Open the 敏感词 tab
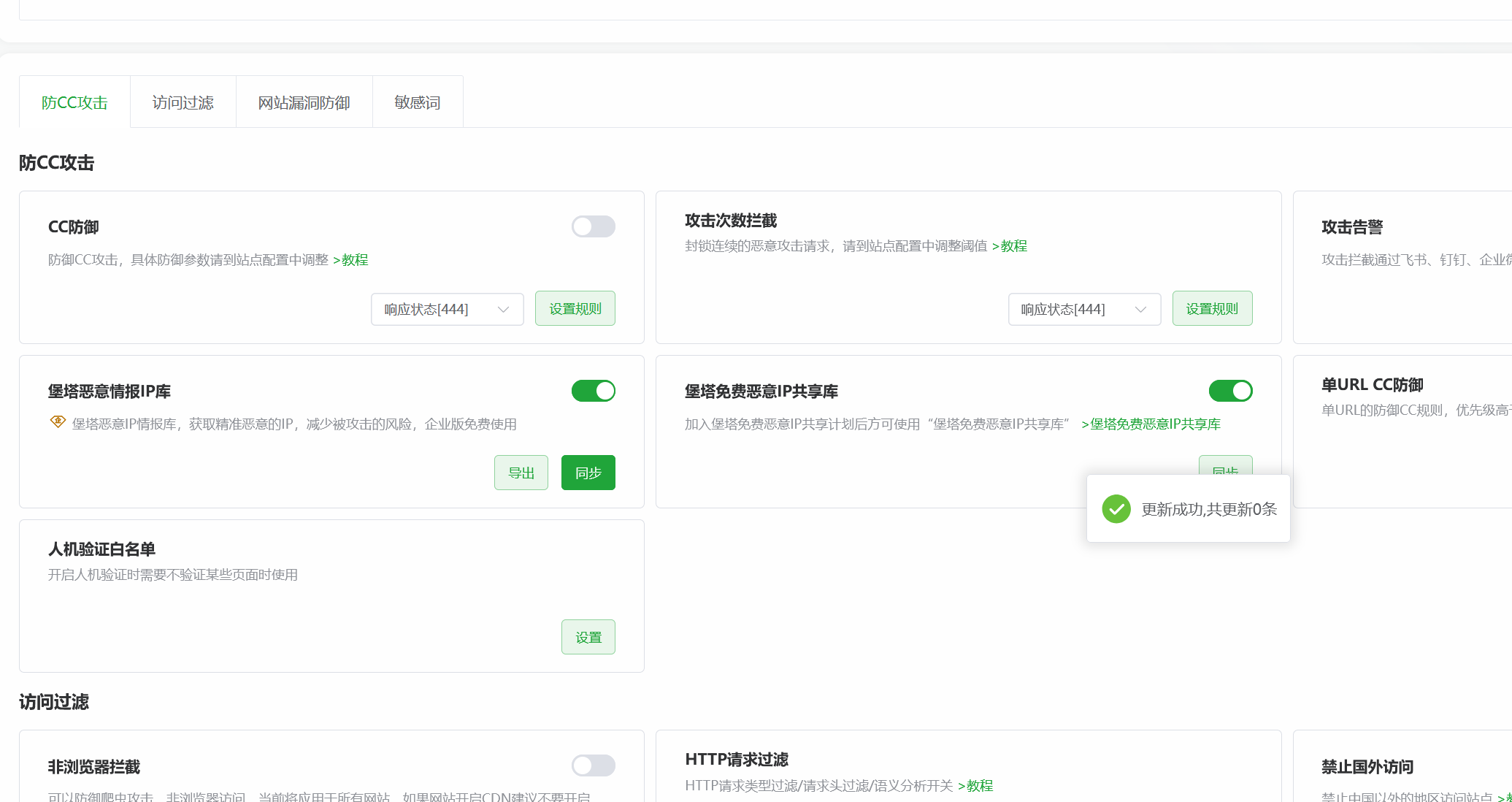This screenshot has height=802, width=1512. (x=418, y=102)
